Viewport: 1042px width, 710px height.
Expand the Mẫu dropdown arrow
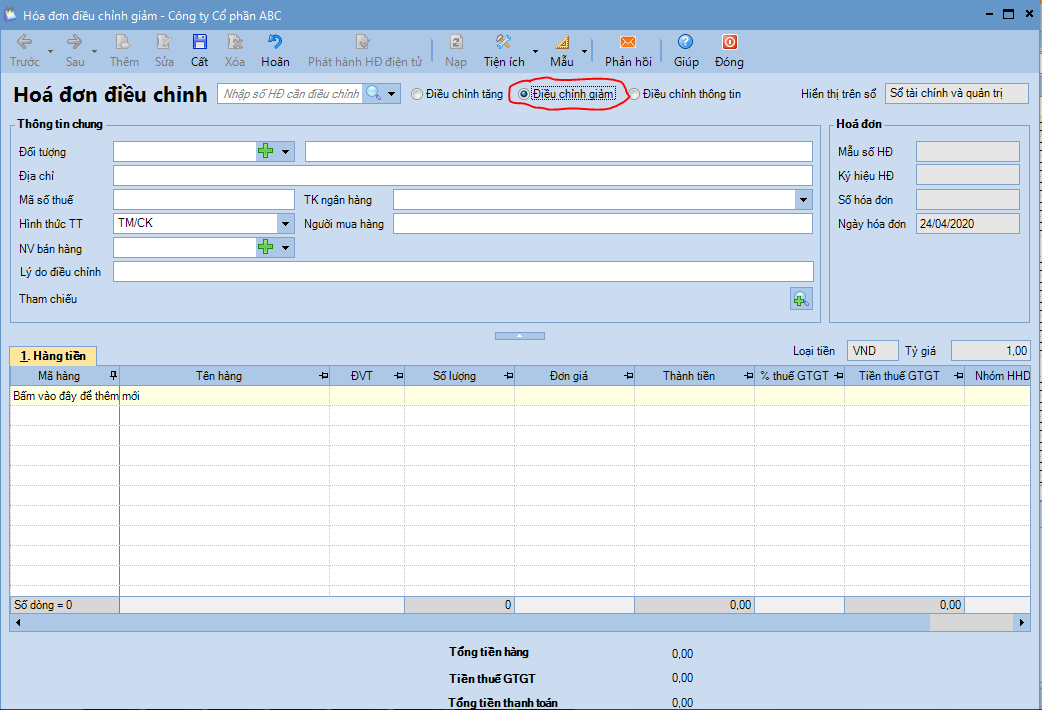click(584, 51)
